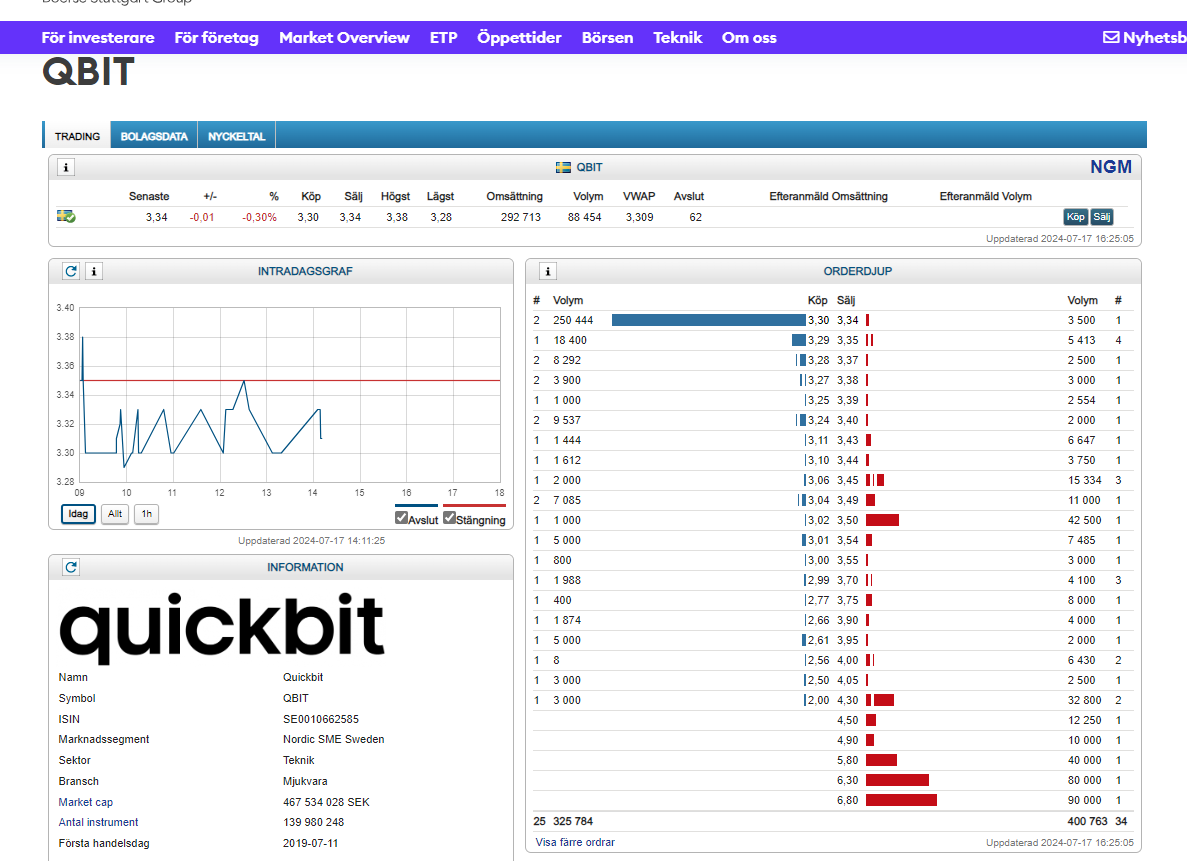Click the Volym value 88 454
The width and height of the screenshot is (1187, 861).
click(x=584, y=217)
